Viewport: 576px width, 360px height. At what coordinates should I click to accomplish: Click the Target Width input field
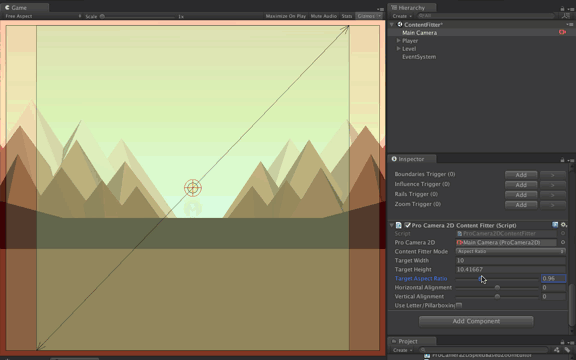pyautogui.click(x=511, y=260)
